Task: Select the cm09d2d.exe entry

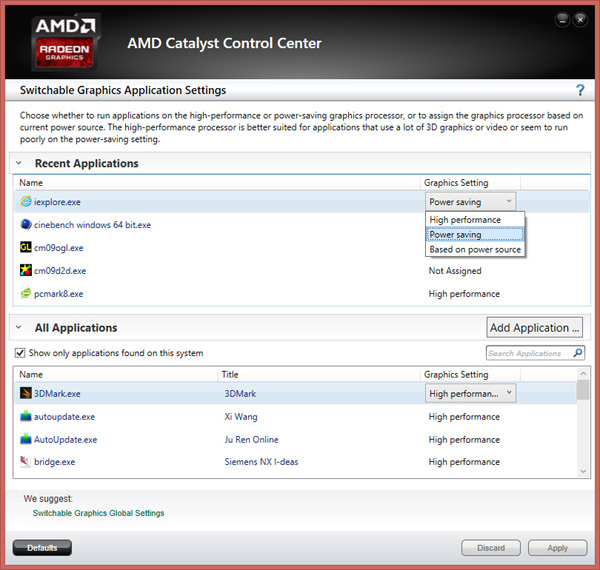Action: pyautogui.click(x=60, y=271)
